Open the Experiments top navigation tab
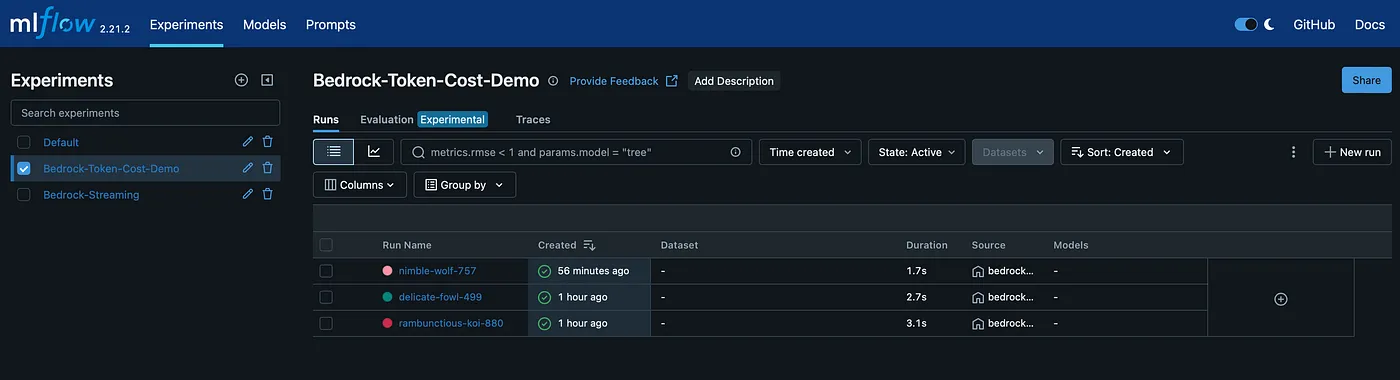Viewport: 1400px width, 380px height. point(186,24)
